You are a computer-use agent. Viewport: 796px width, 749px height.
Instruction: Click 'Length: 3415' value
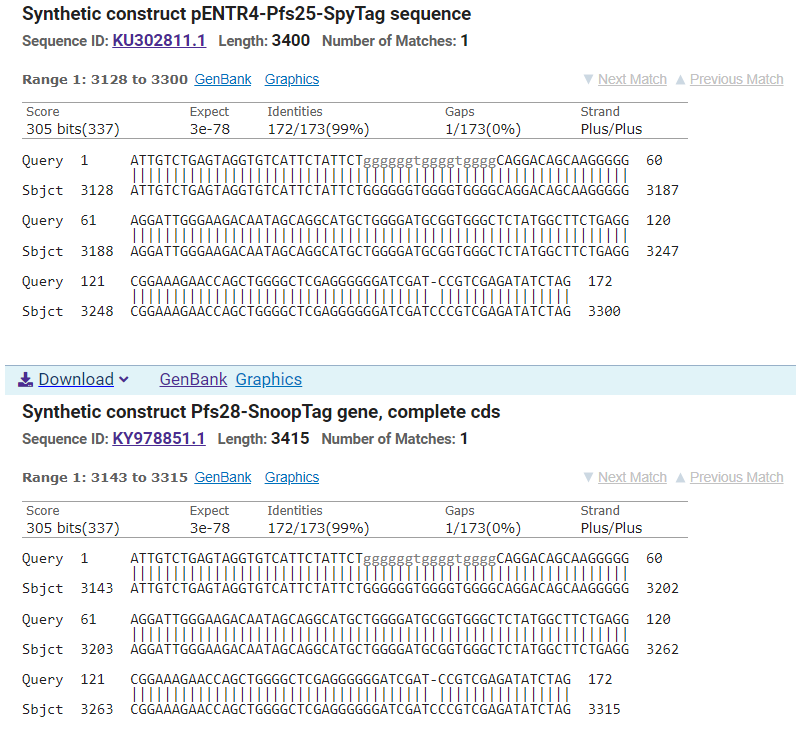[263, 439]
